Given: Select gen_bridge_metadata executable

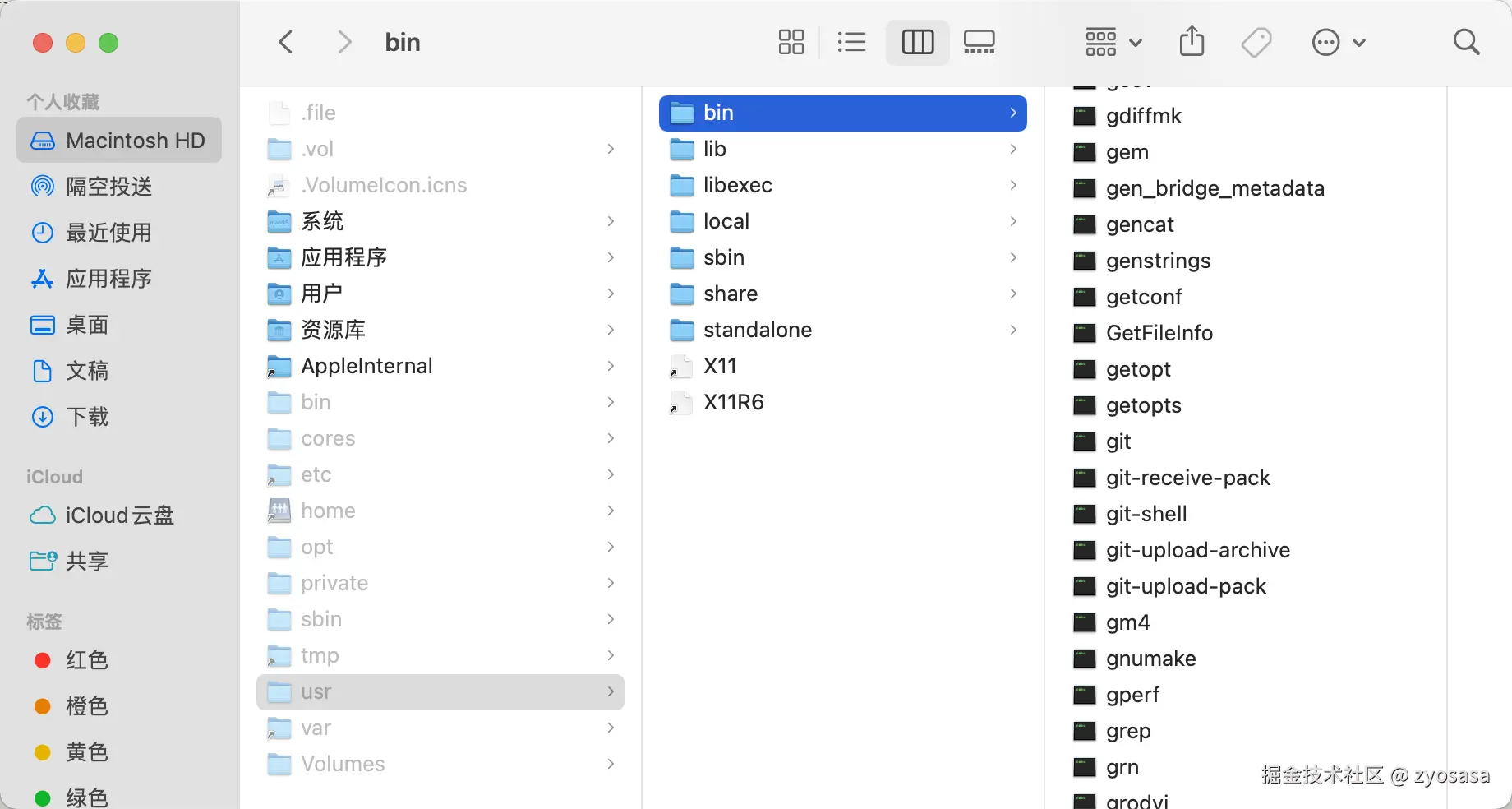Looking at the screenshot, I should pos(1245,188).
